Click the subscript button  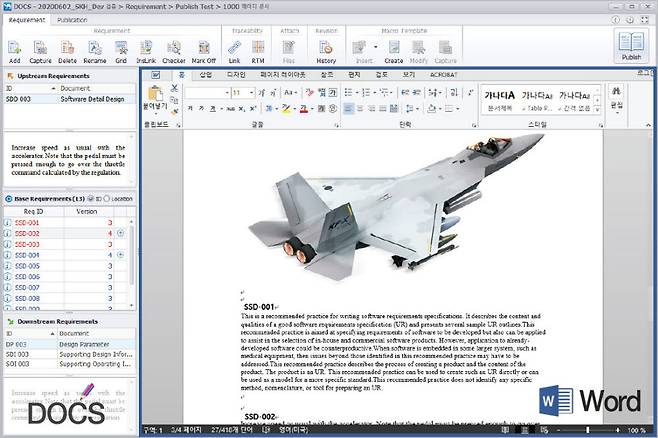point(242,109)
